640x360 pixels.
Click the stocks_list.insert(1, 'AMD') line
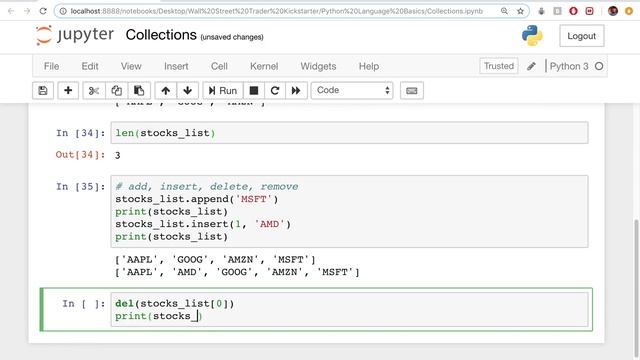203,224
